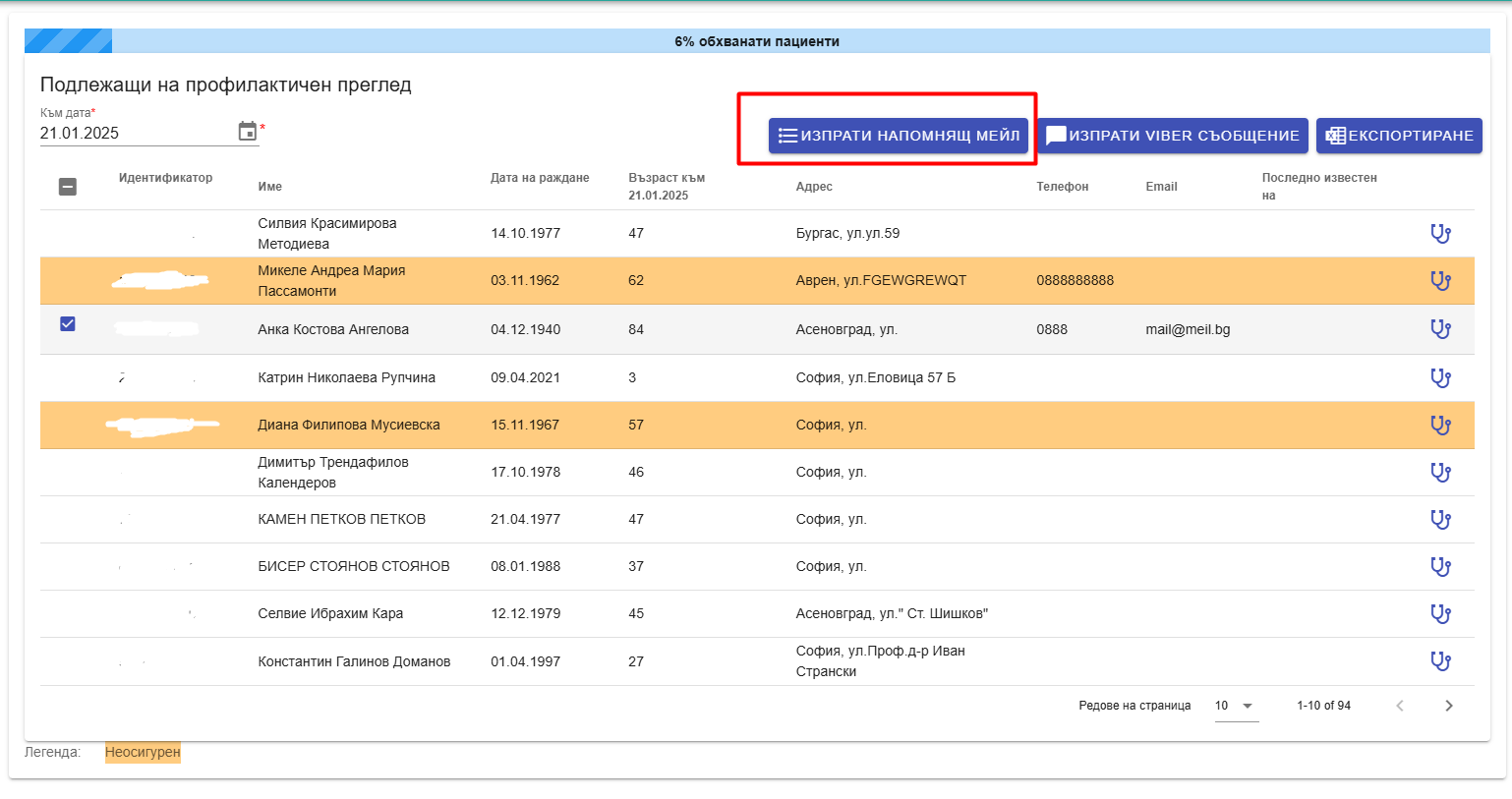
Task: Select name Константин Галинов Доманов
Action: point(354,661)
